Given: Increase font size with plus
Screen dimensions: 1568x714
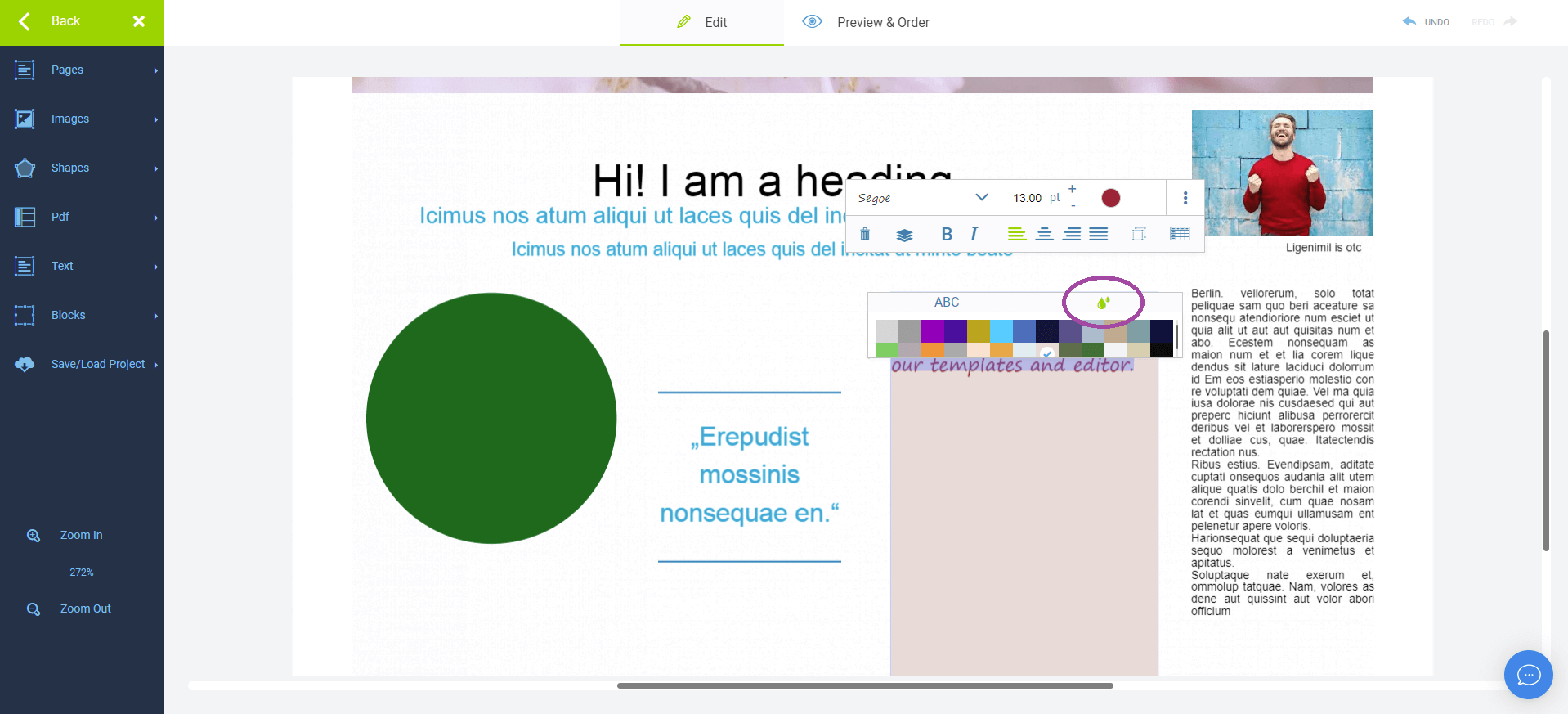Looking at the screenshot, I should tap(1073, 189).
